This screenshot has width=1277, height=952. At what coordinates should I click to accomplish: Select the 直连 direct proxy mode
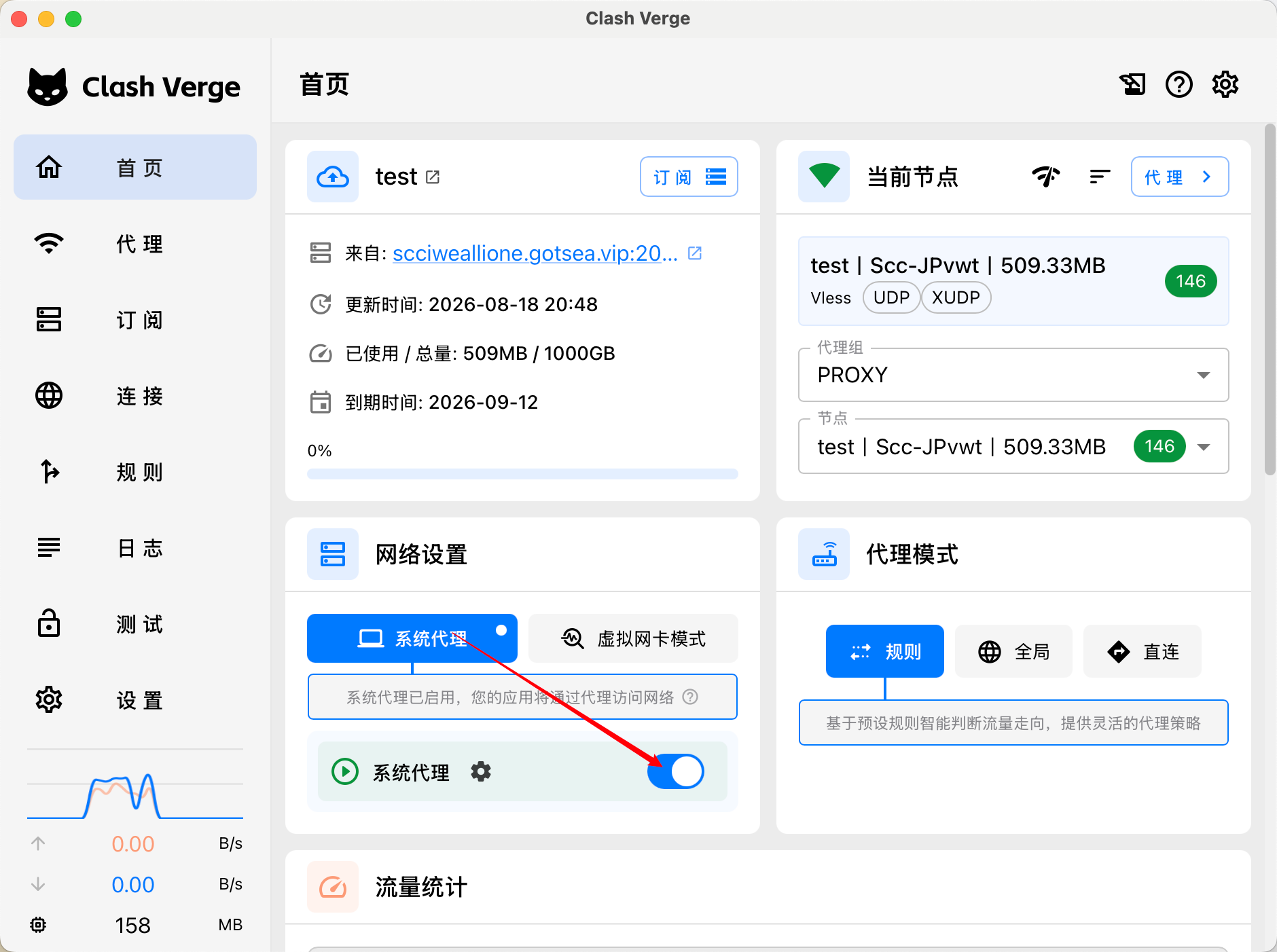click(x=1143, y=651)
